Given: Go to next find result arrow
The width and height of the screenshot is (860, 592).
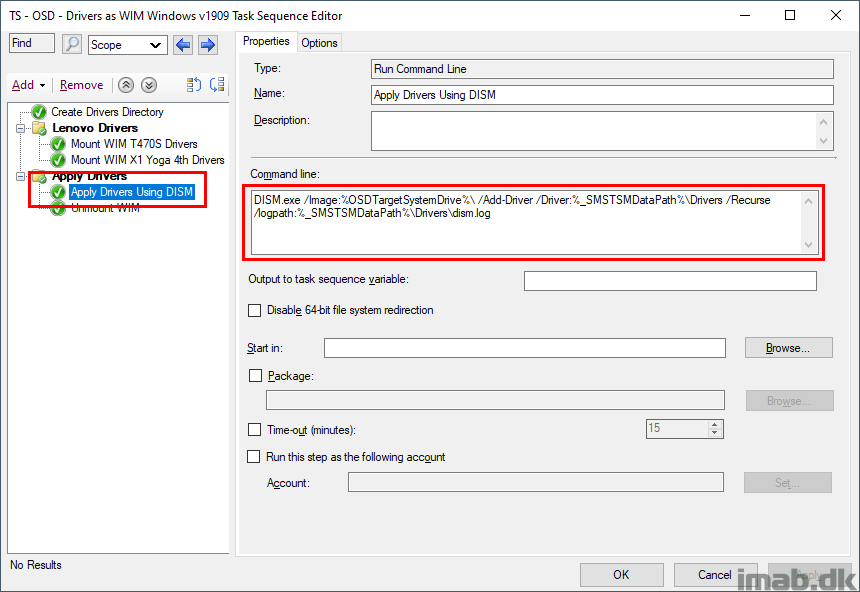Looking at the screenshot, I should [x=208, y=44].
